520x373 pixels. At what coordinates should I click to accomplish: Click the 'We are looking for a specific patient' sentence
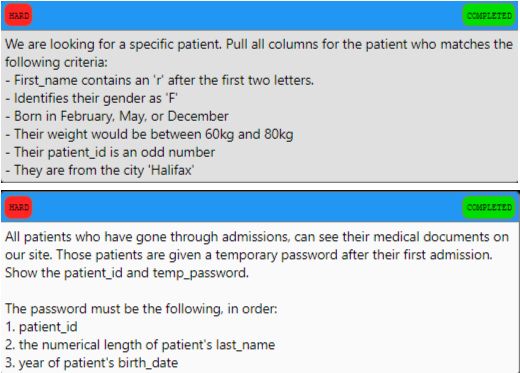coord(113,44)
